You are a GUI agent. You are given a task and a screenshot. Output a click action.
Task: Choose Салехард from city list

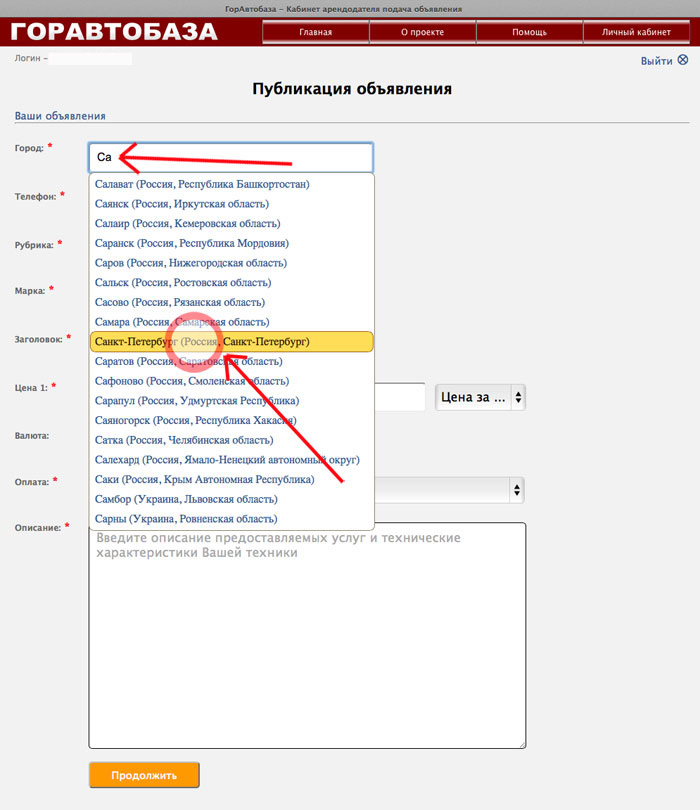tap(231, 460)
